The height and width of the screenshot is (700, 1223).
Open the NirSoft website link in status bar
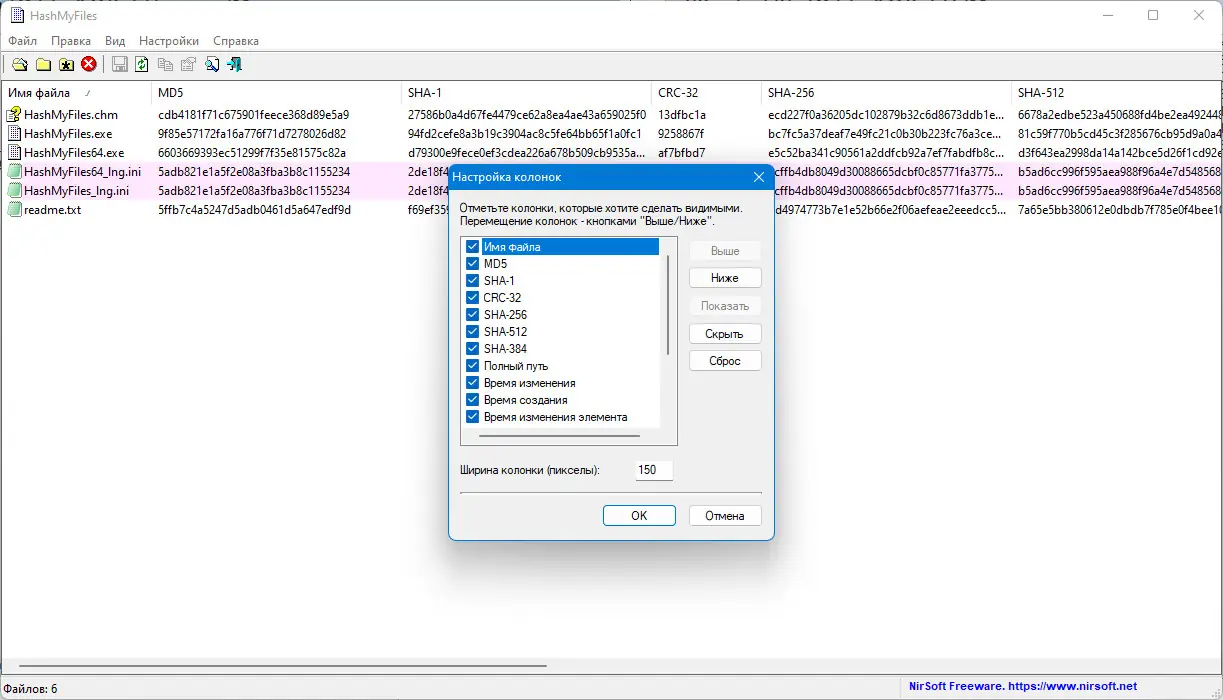tap(1023, 687)
